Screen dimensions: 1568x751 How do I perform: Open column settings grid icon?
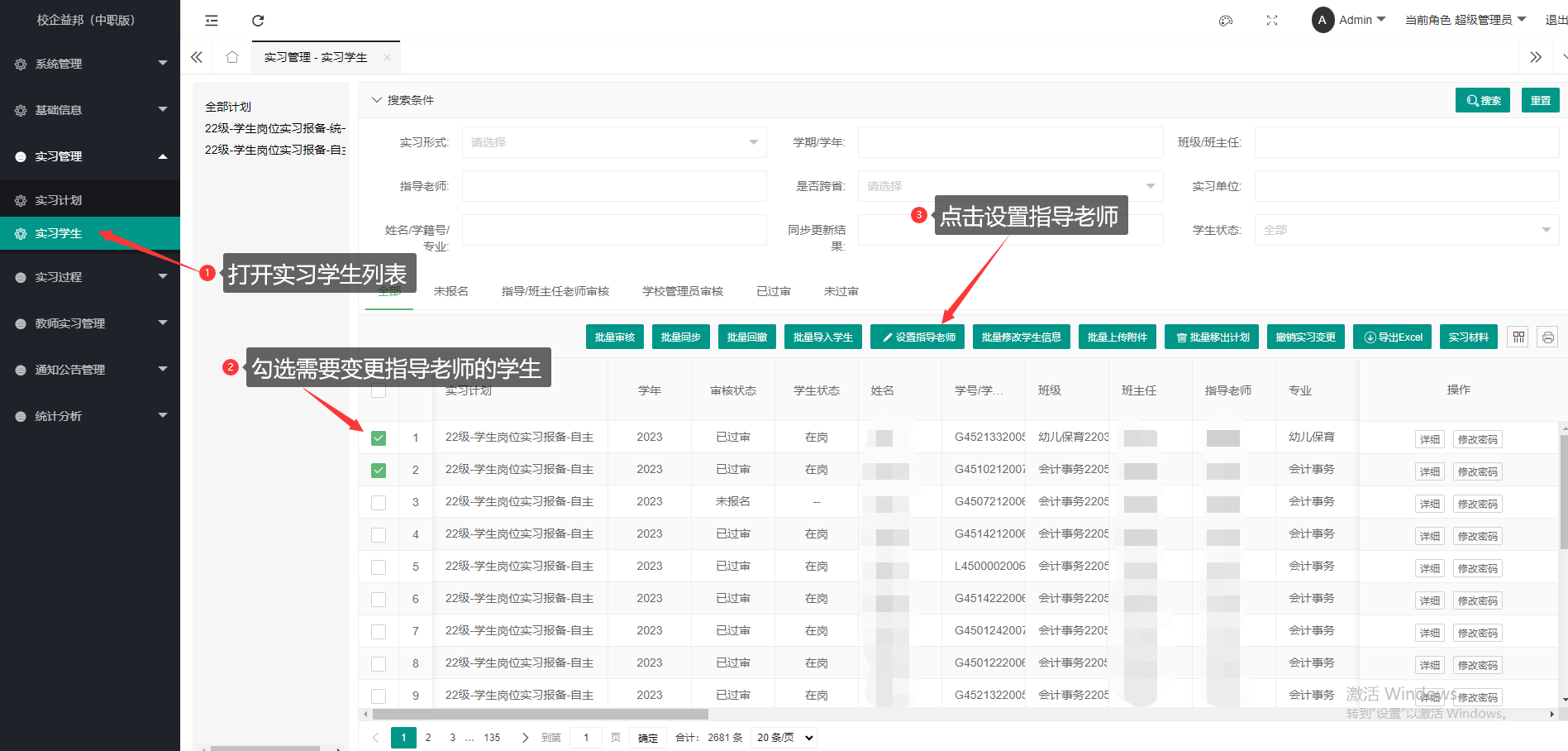(x=1518, y=337)
